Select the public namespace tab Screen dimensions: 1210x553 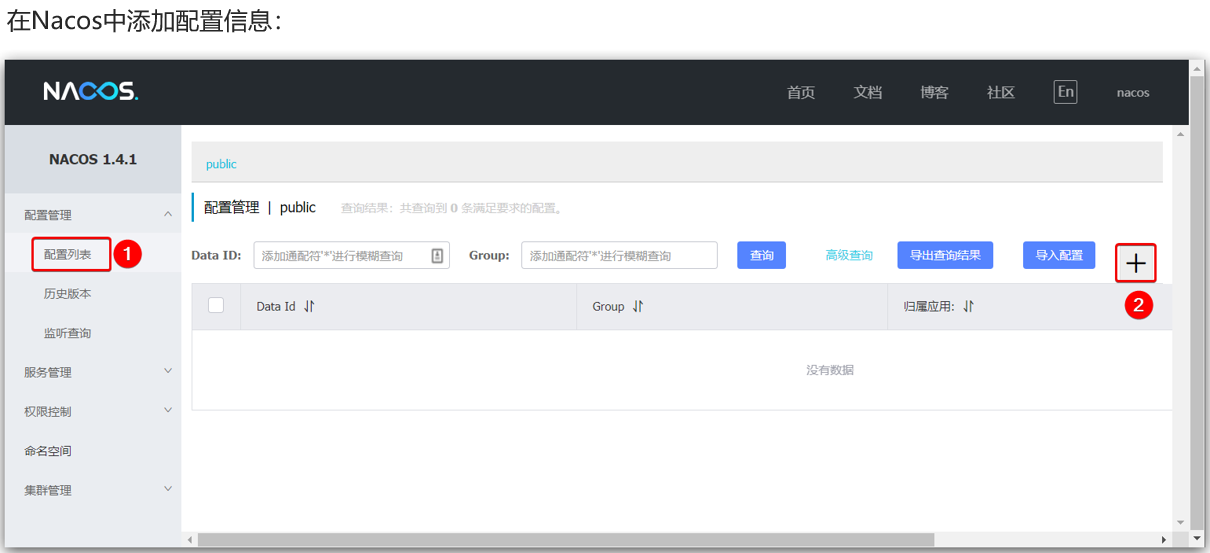pos(221,164)
